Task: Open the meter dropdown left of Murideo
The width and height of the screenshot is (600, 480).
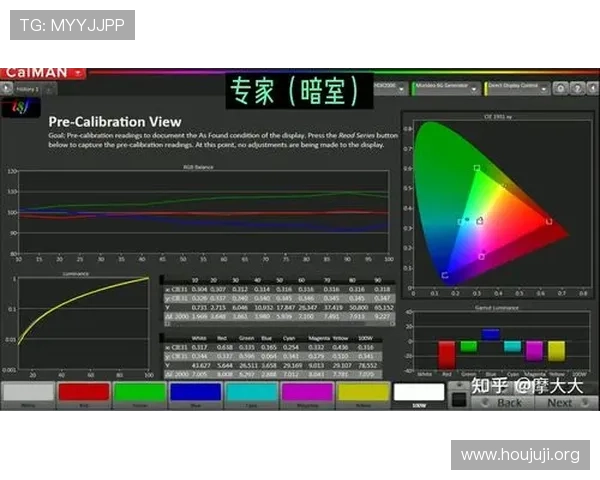Action: tap(391, 88)
